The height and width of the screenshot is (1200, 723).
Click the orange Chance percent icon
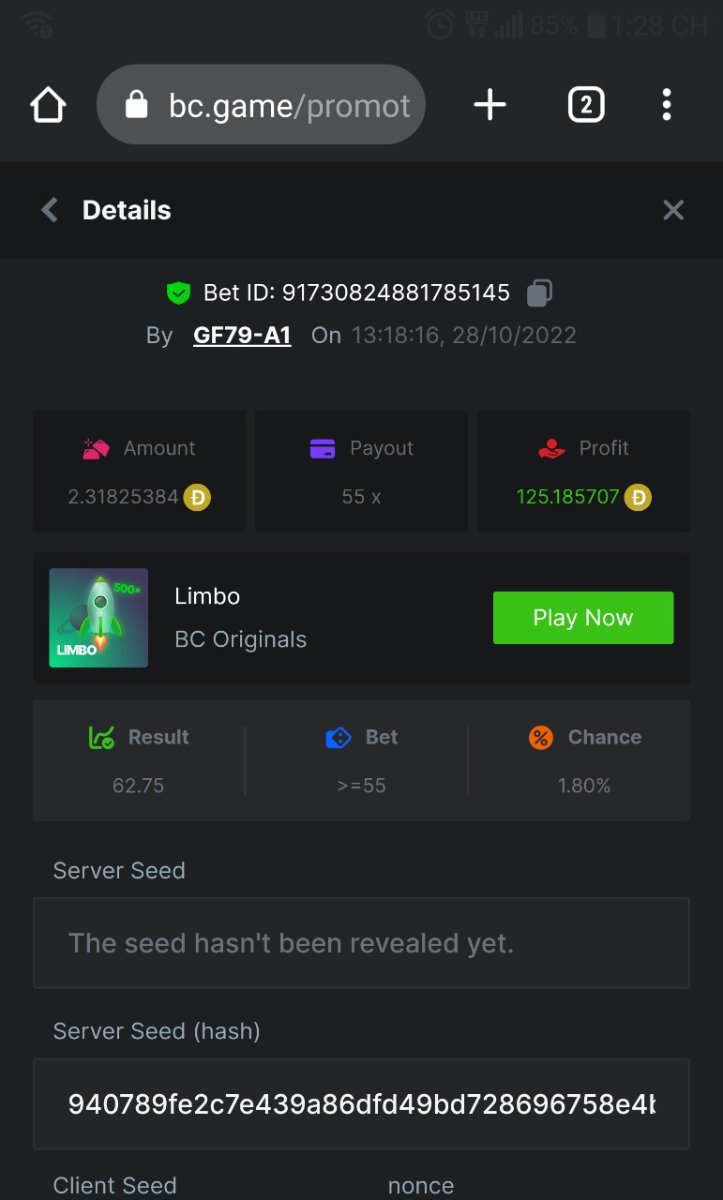541,738
